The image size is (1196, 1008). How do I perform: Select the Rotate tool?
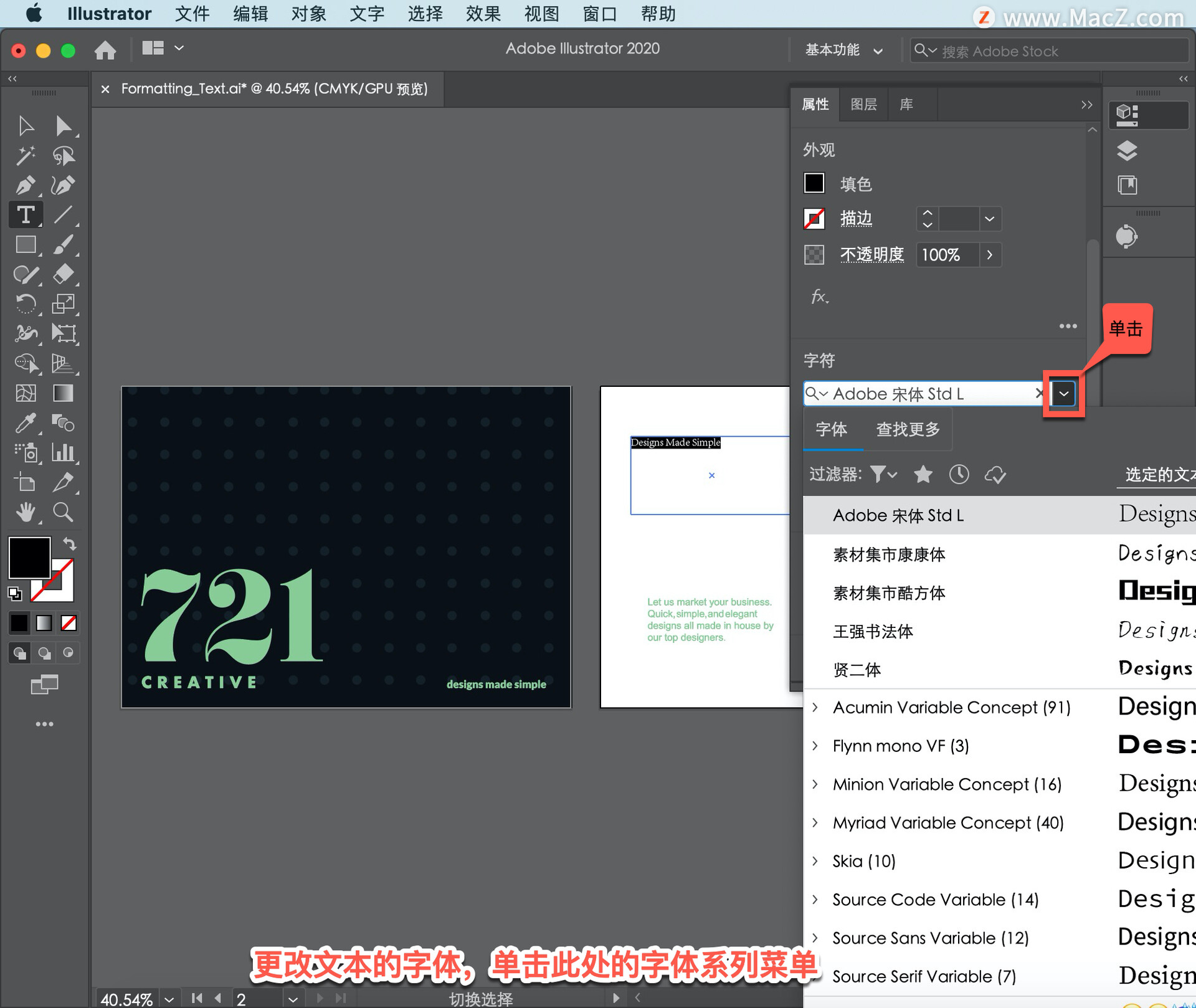pyautogui.click(x=26, y=304)
